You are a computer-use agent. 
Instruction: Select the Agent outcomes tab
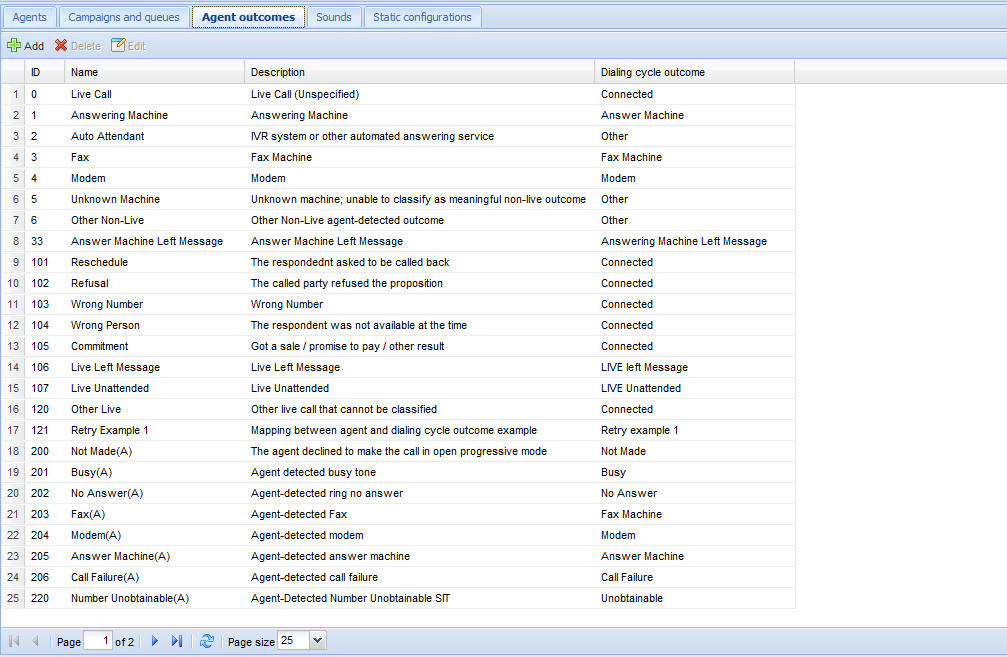click(x=249, y=17)
